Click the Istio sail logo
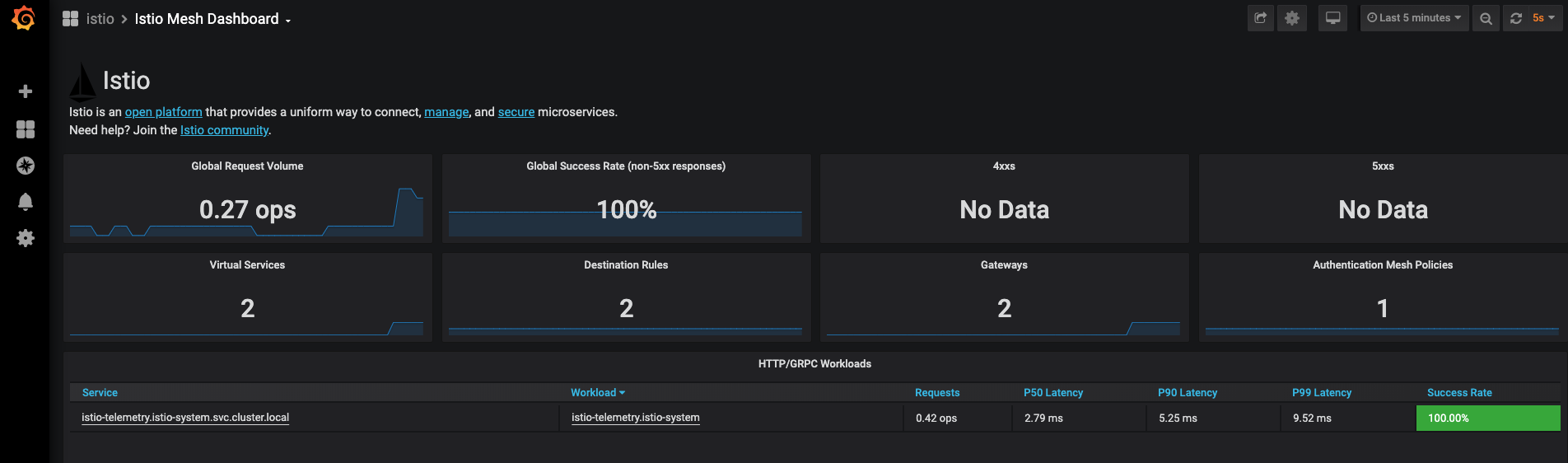 coord(82,82)
